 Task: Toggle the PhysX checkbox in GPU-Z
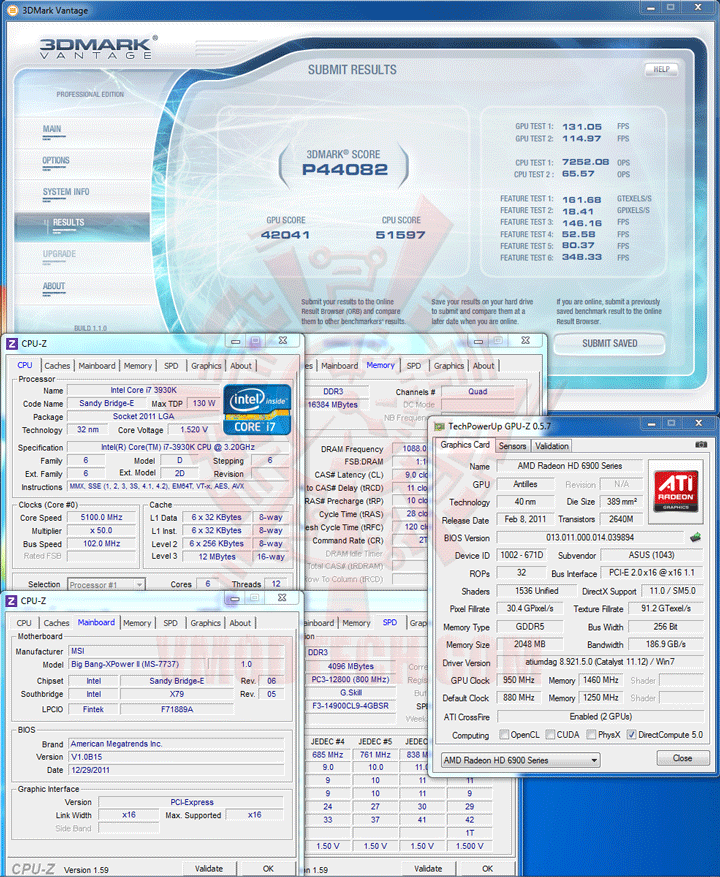coord(591,734)
